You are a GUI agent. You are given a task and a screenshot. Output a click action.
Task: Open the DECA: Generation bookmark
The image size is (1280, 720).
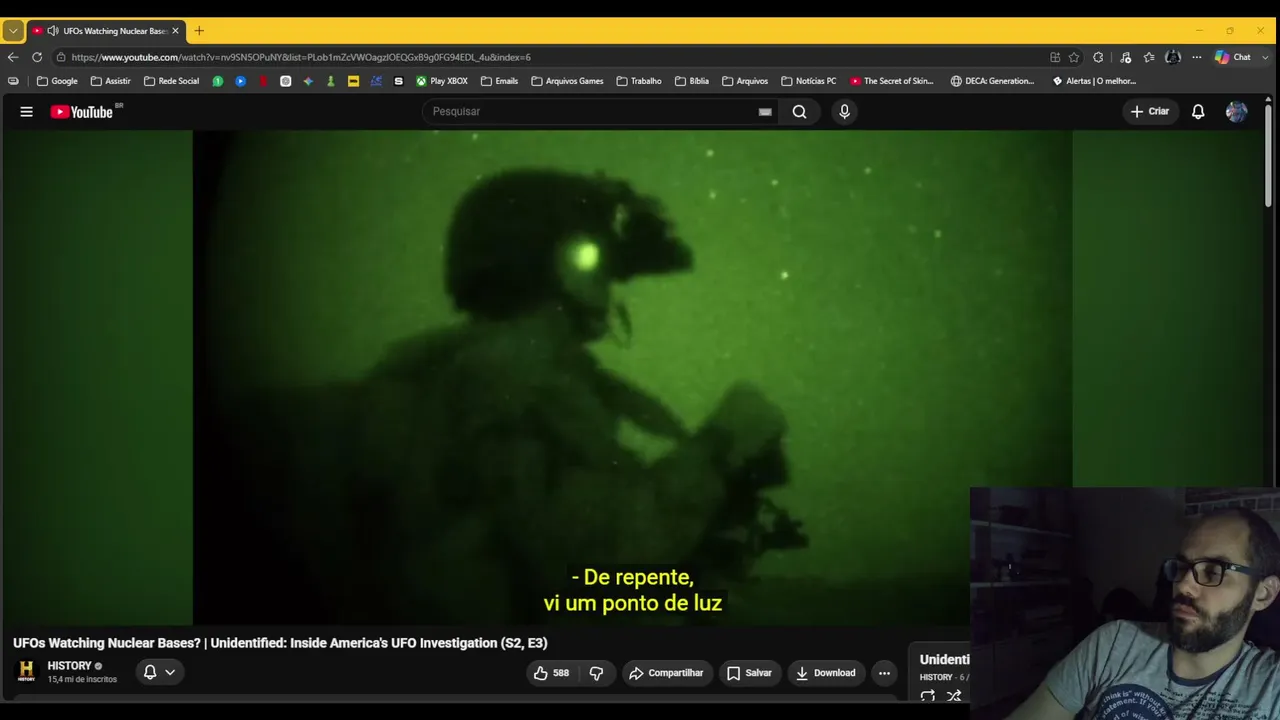[x=992, y=81]
